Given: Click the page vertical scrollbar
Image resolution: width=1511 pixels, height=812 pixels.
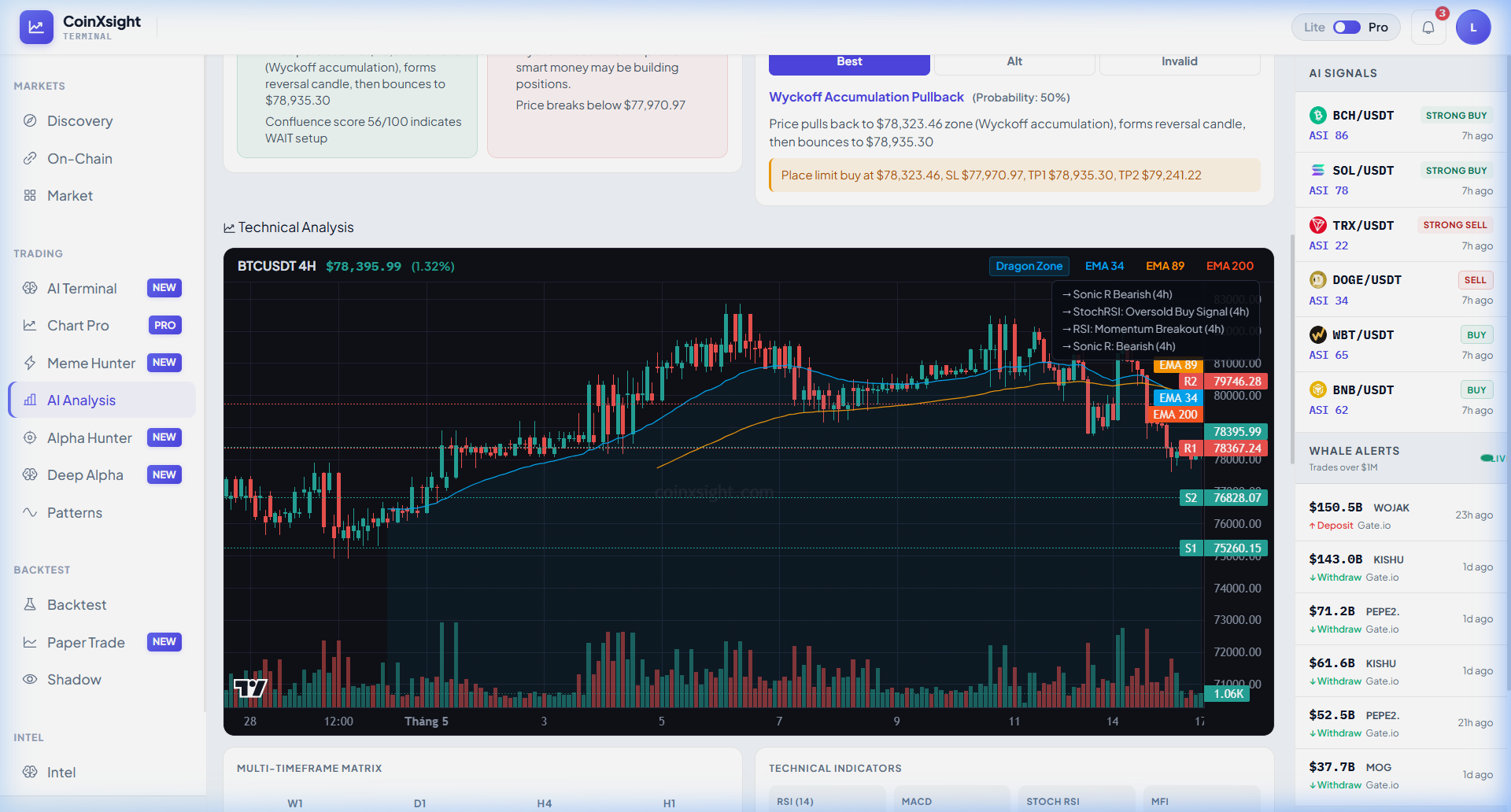Looking at the screenshot, I should (x=1292, y=350).
